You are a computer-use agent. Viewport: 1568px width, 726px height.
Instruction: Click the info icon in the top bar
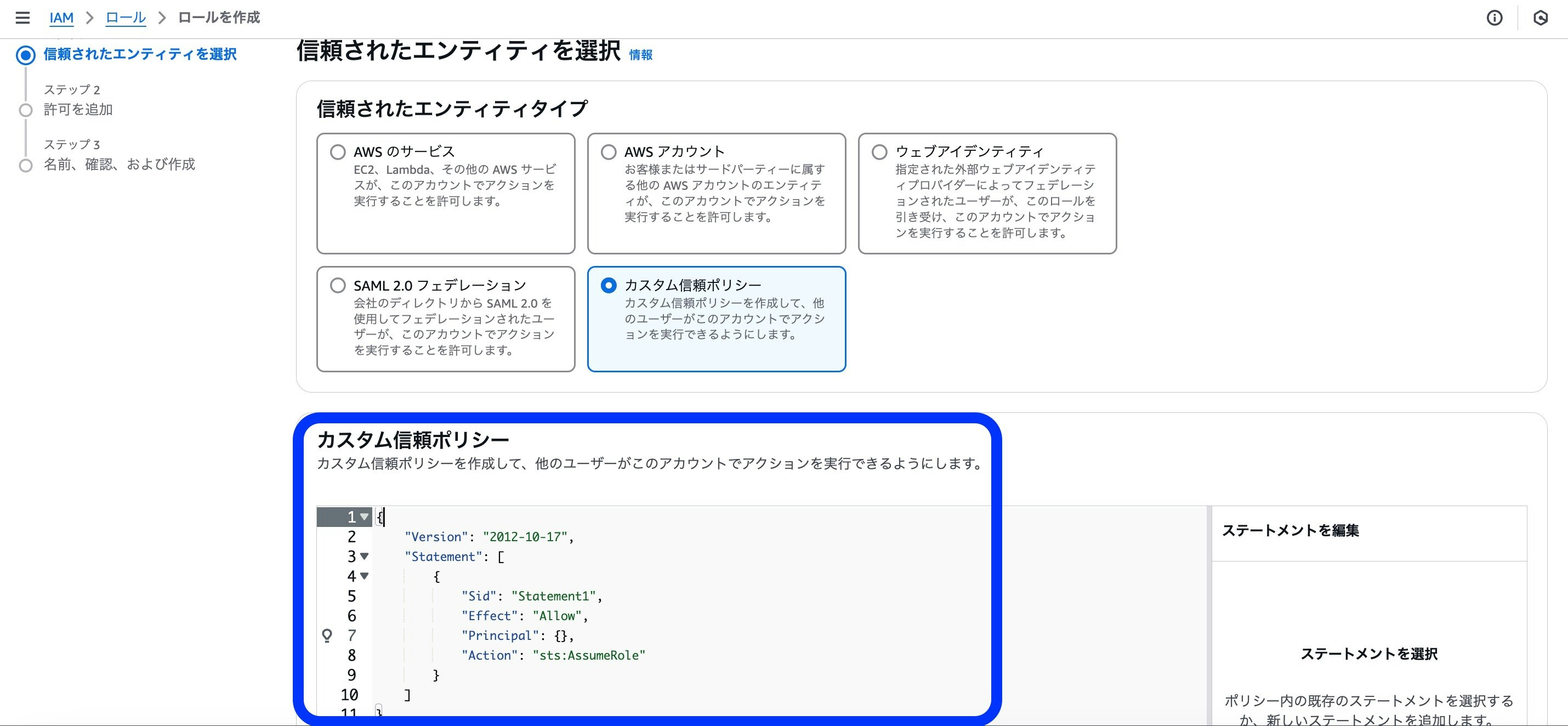click(1495, 18)
